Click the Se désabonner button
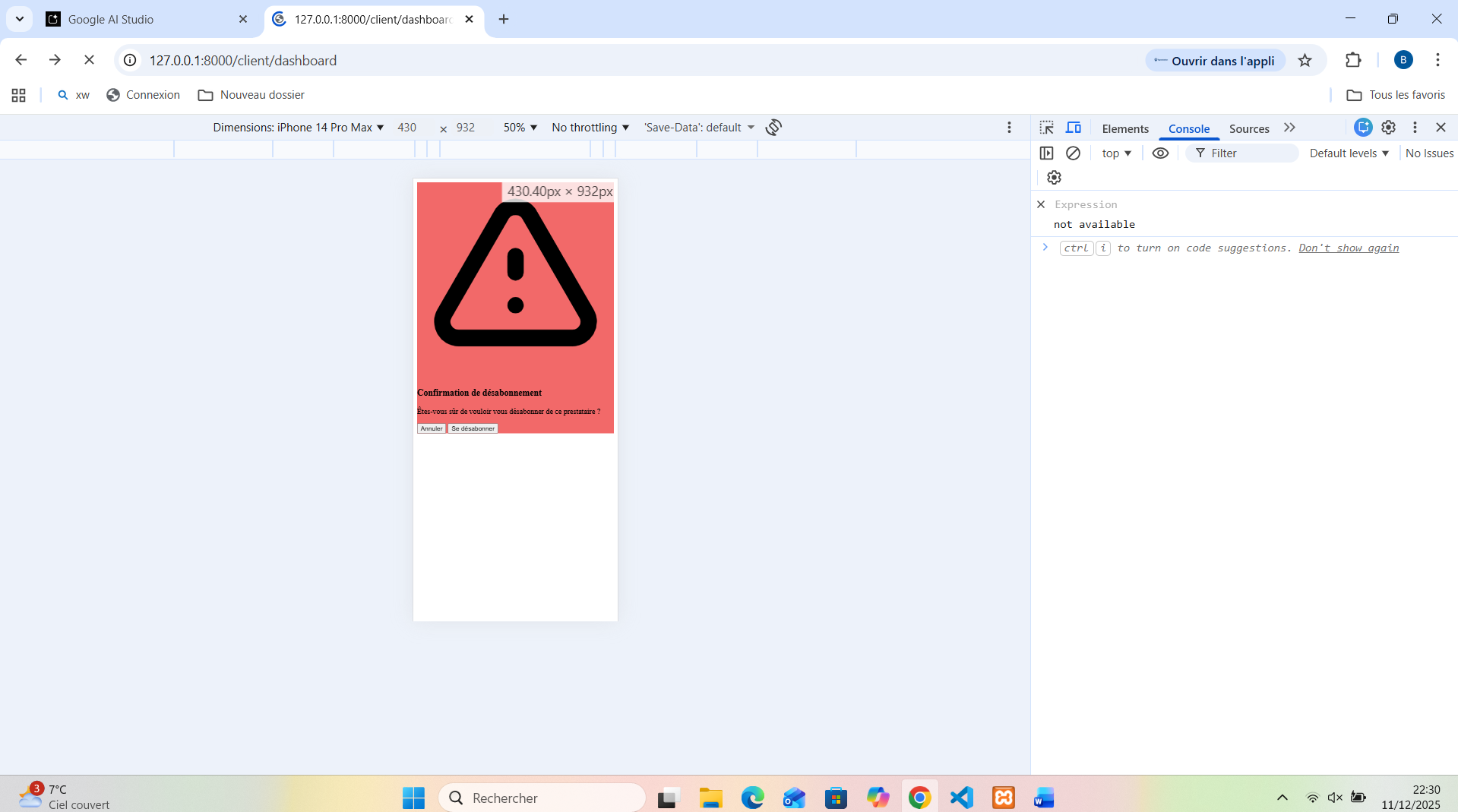The image size is (1458, 812). [x=473, y=428]
